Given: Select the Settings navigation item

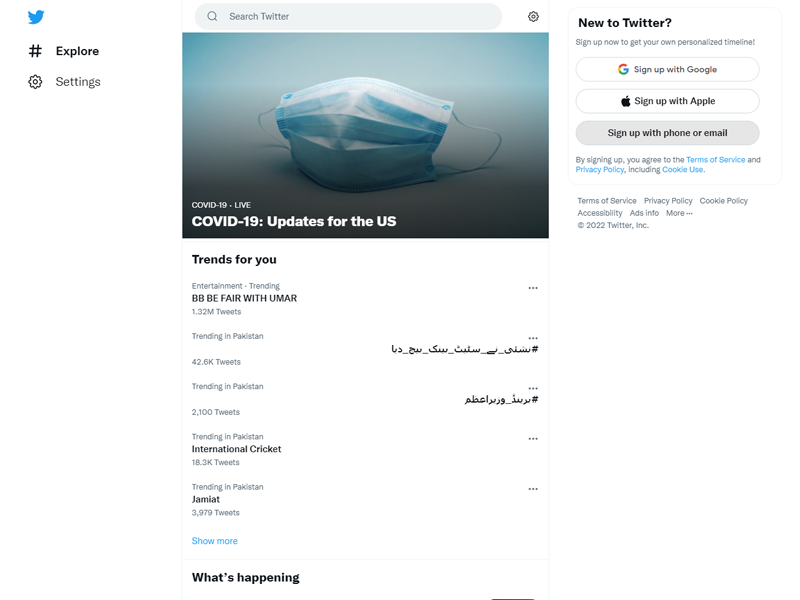Looking at the screenshot, I should click(x=64, y=82).
